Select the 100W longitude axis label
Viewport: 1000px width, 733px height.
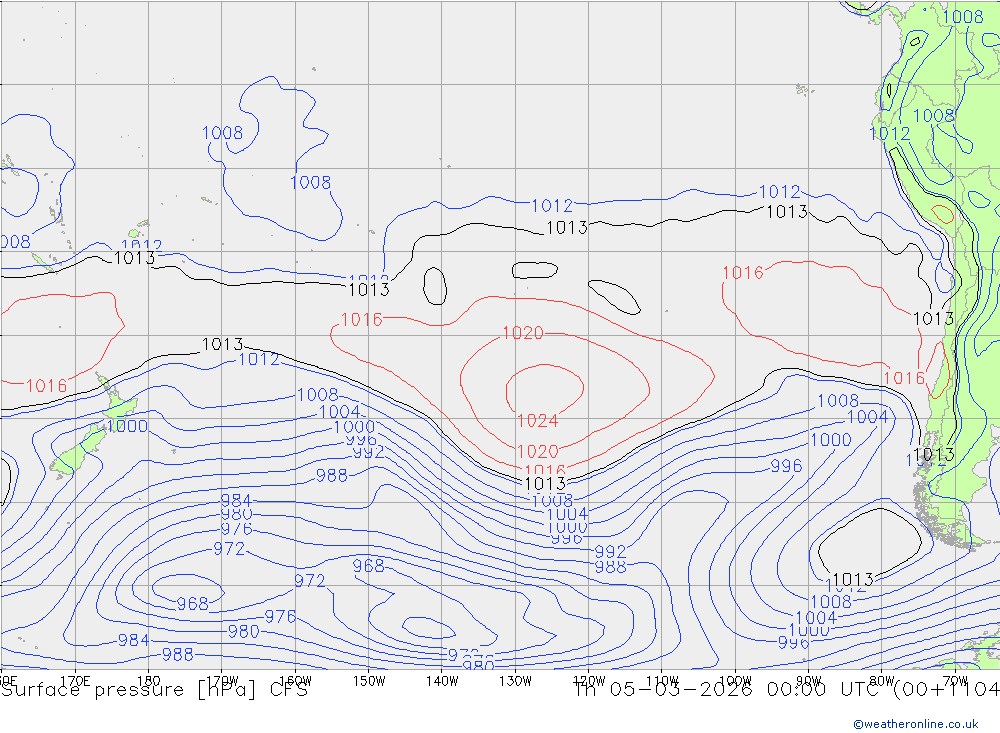click(x=735, y=681)
